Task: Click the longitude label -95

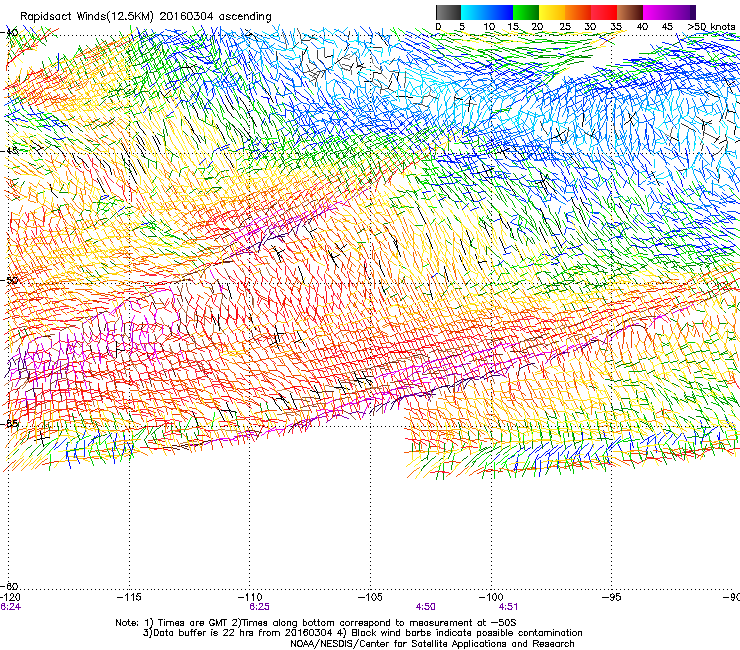Action: (612, 597)
